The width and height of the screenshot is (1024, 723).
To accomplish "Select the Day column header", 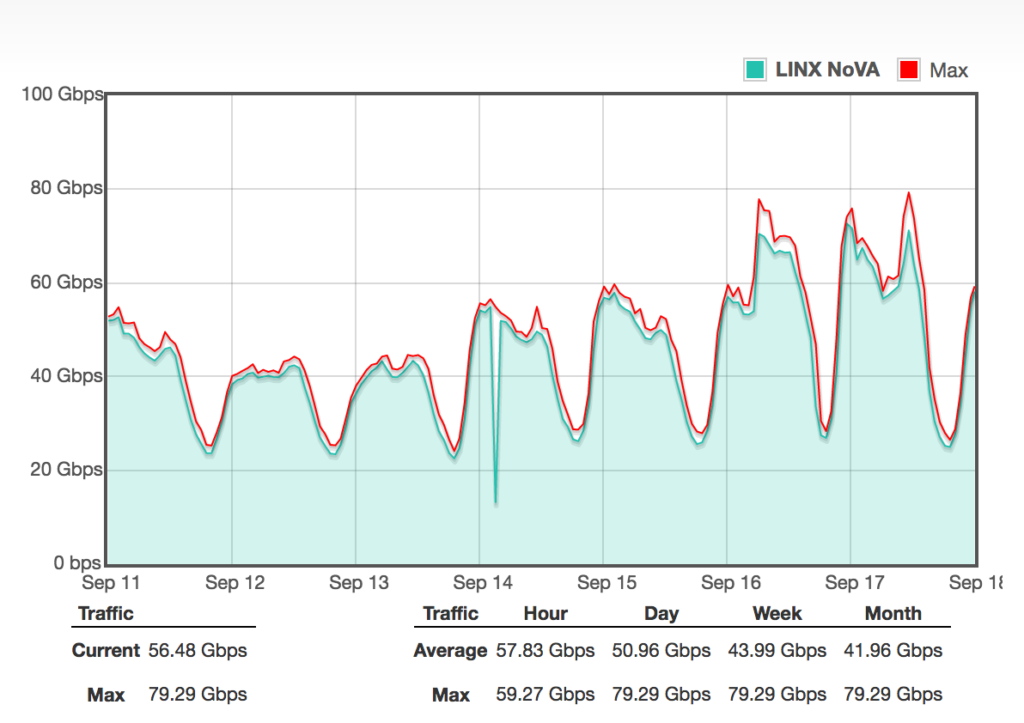I will (x=661, y=613).
